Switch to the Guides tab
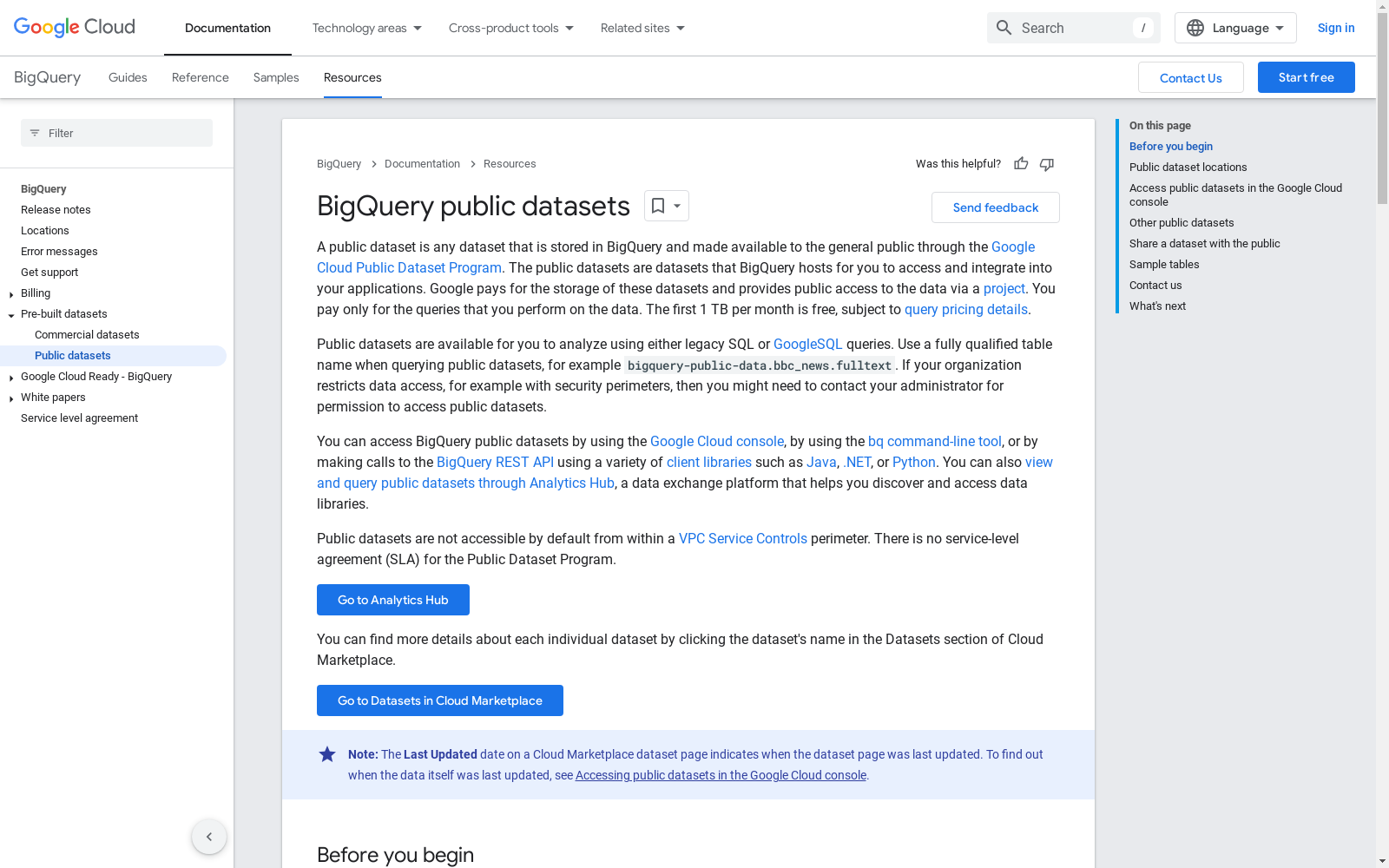 tap(128, 77)
